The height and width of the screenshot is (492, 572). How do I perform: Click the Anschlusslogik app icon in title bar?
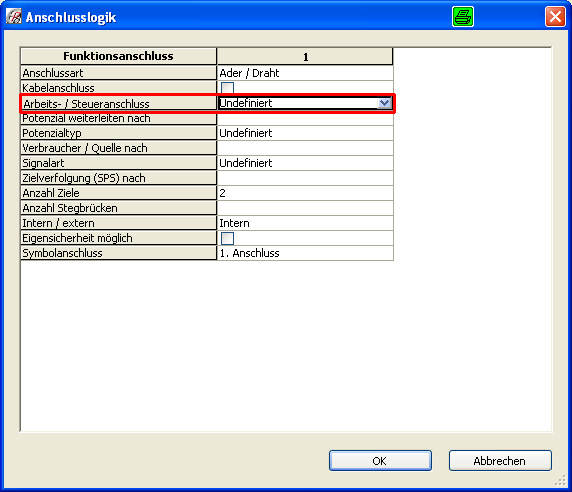pyautogui.click(x=14, y=17)
